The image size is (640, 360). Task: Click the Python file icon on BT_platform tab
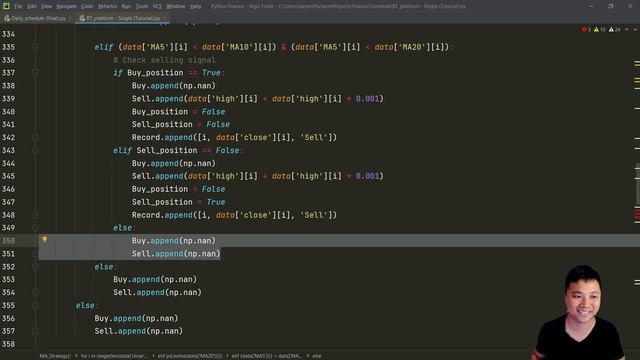point(82,18)
